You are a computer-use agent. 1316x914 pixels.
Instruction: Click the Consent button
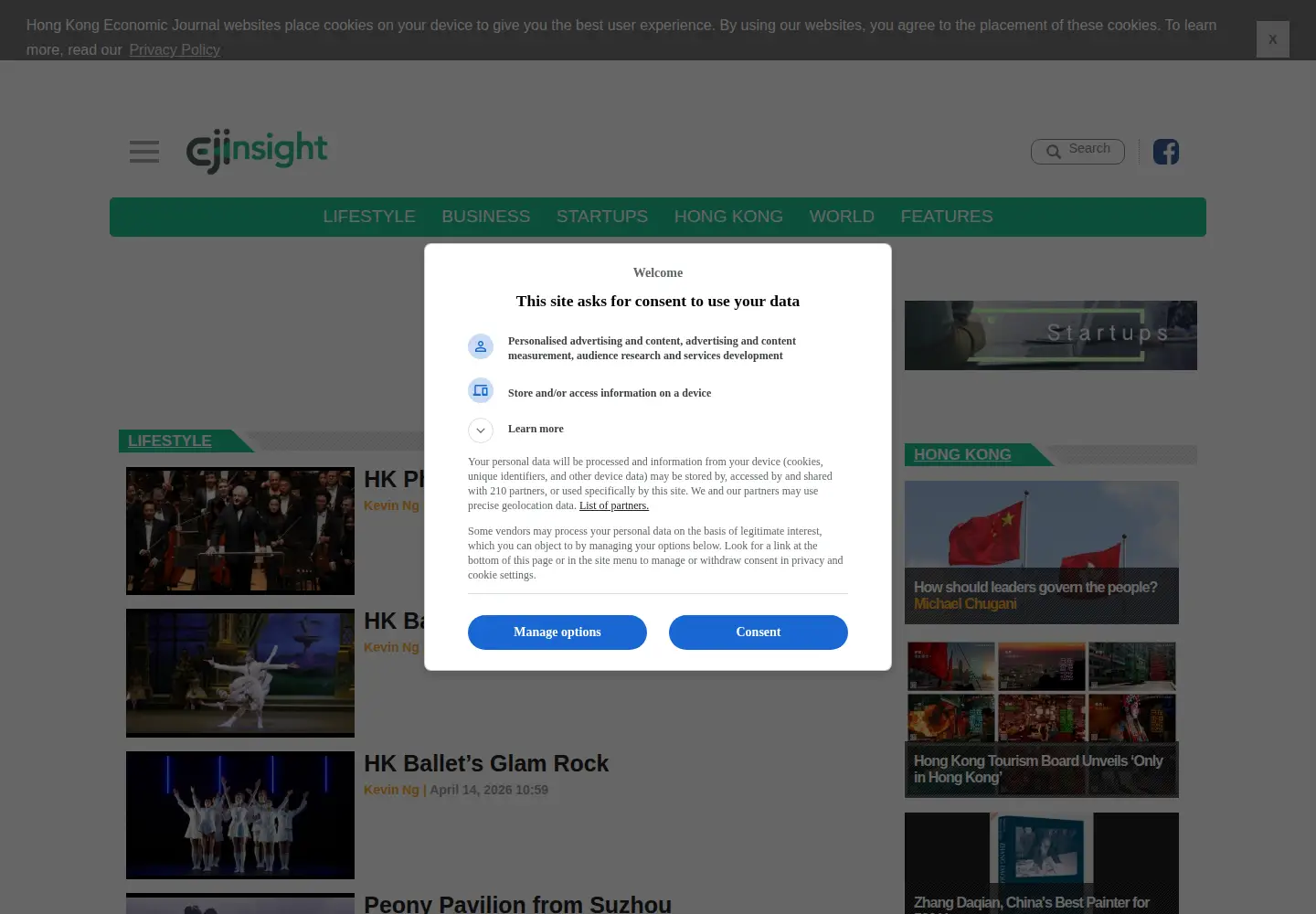(x=759, y=632)
